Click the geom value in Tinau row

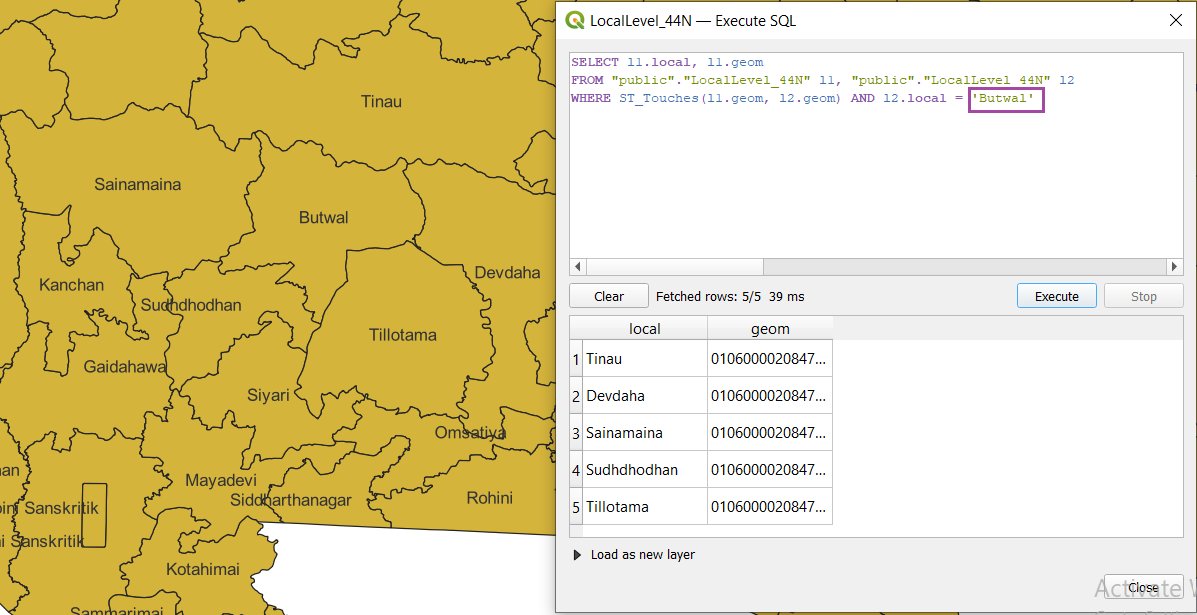tap(770, 359)
